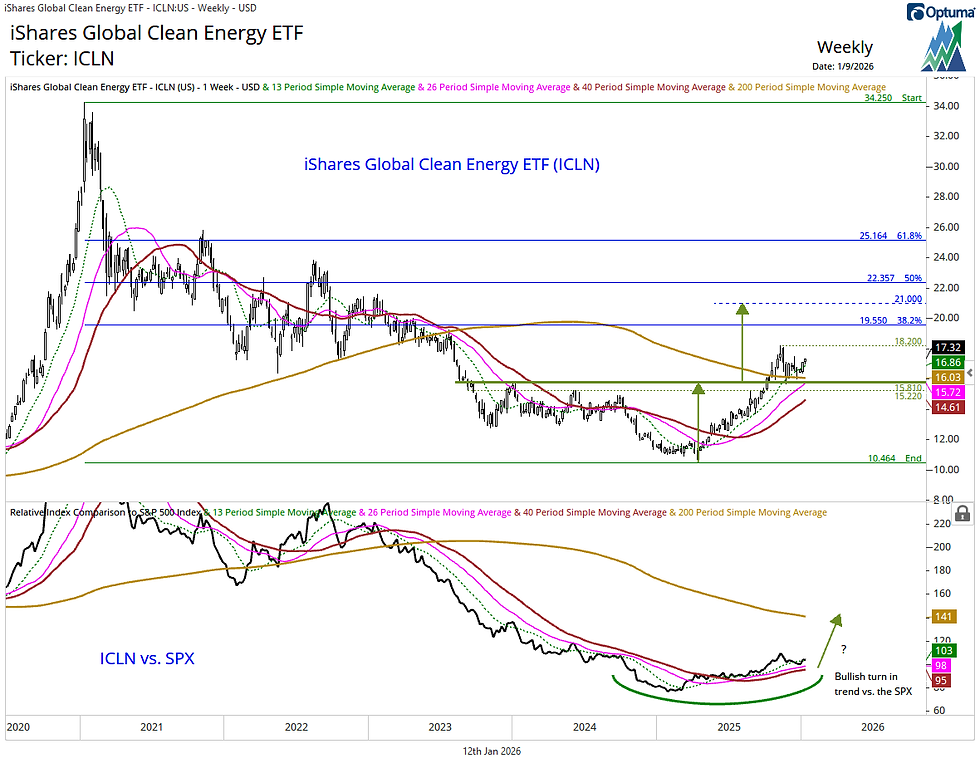Click 40 Period SMA legend in lower pane
980x767 pixels.
[x=591, y=513]
